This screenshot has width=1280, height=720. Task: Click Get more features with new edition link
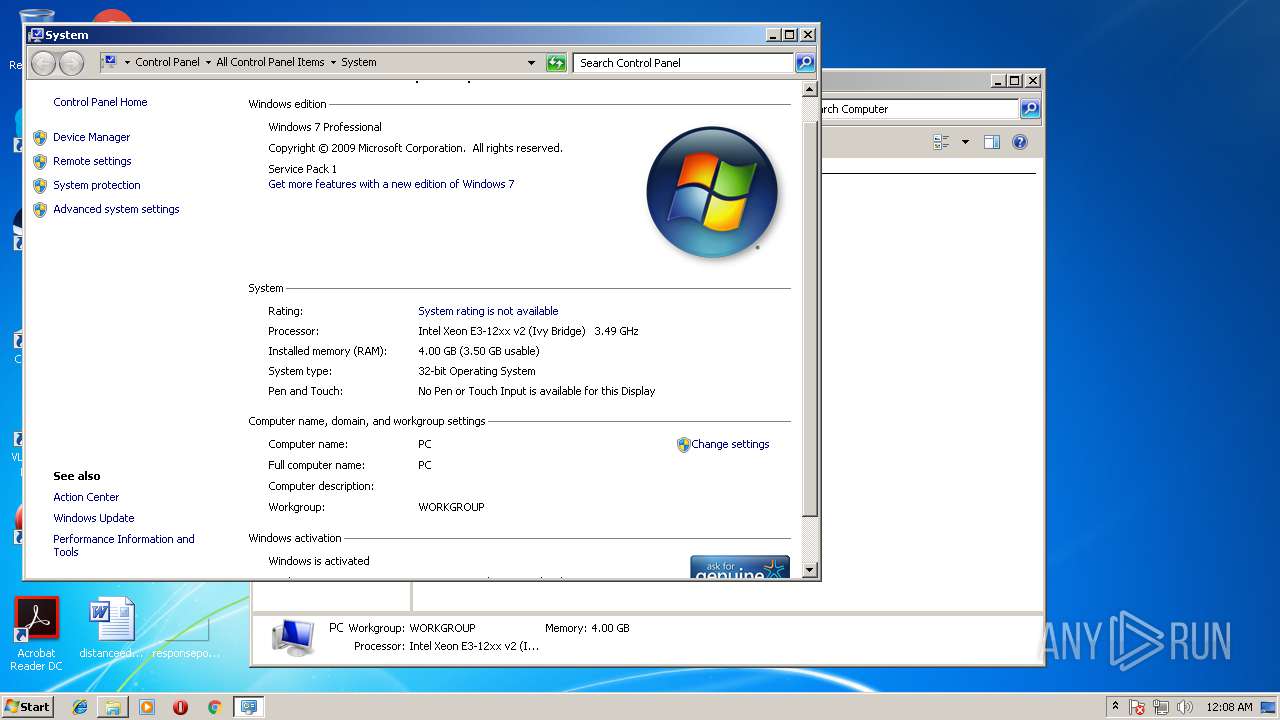click(391, 184)
